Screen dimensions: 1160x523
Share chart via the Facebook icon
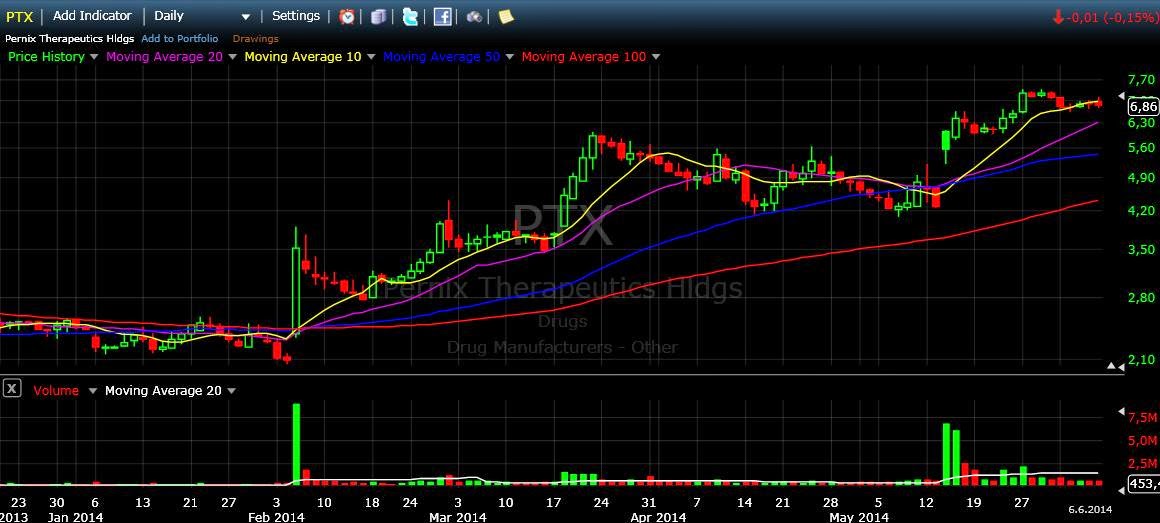(x=442, y=16)
